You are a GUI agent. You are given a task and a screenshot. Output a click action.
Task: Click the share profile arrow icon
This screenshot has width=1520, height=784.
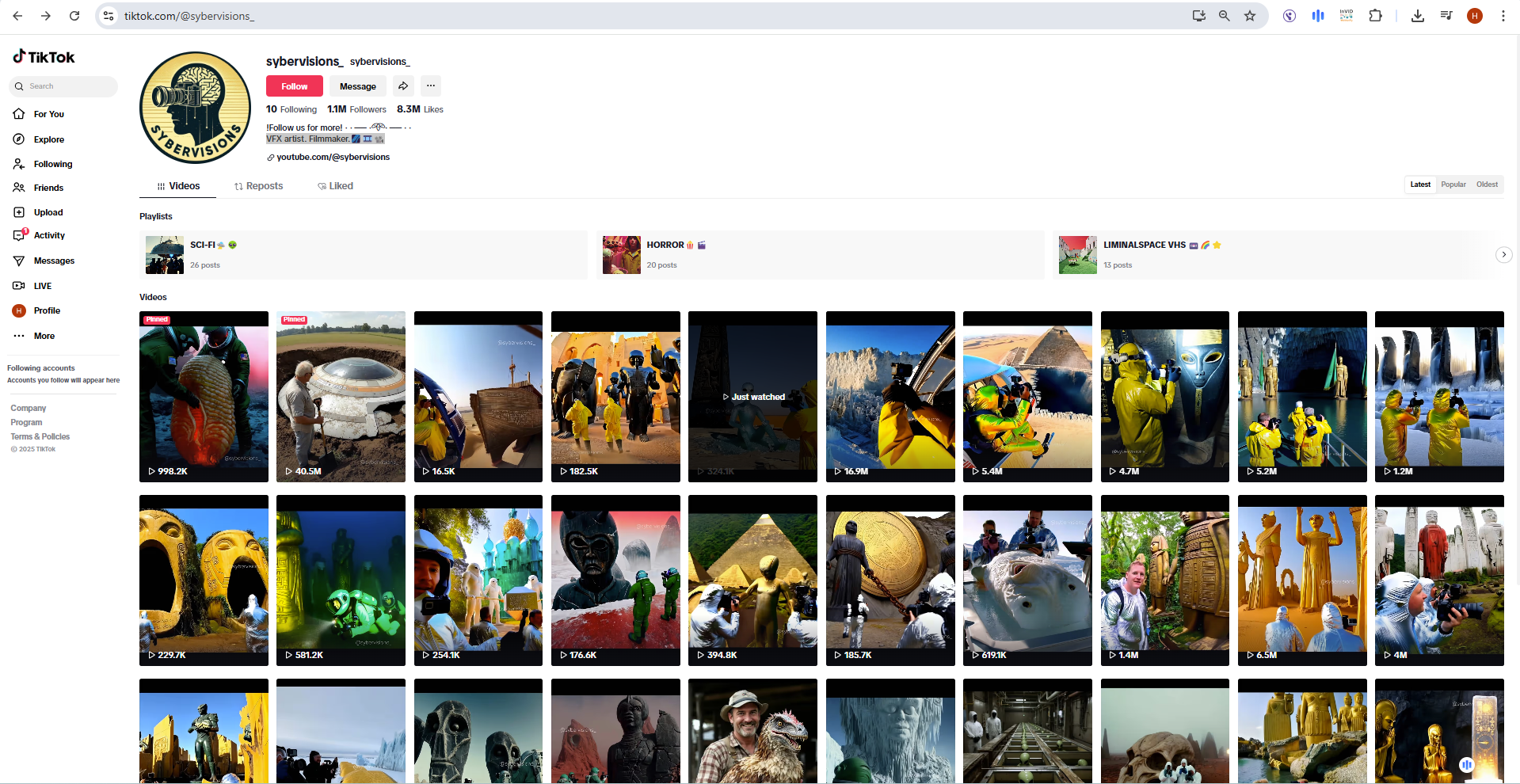[403, 86]
